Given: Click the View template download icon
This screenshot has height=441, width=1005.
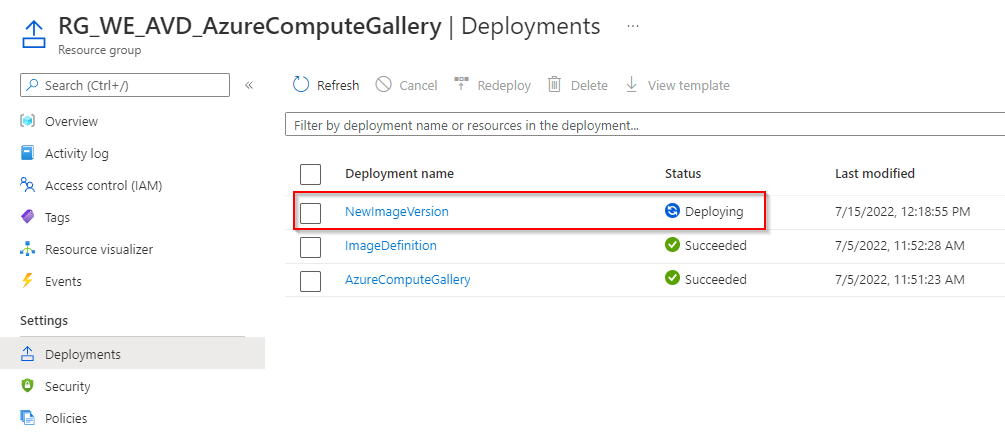Looking at the screenshot, I should point(631,85).
